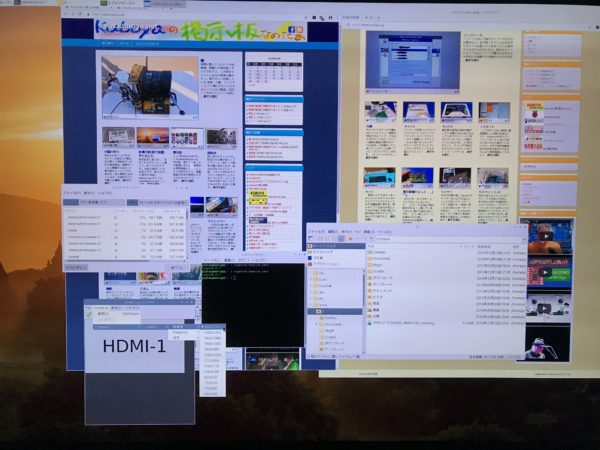Image resolution: width=600 pixels, height=450 pixels.
Task: Open the 解像度 resolution submenu item
Action: coord(185,327)
